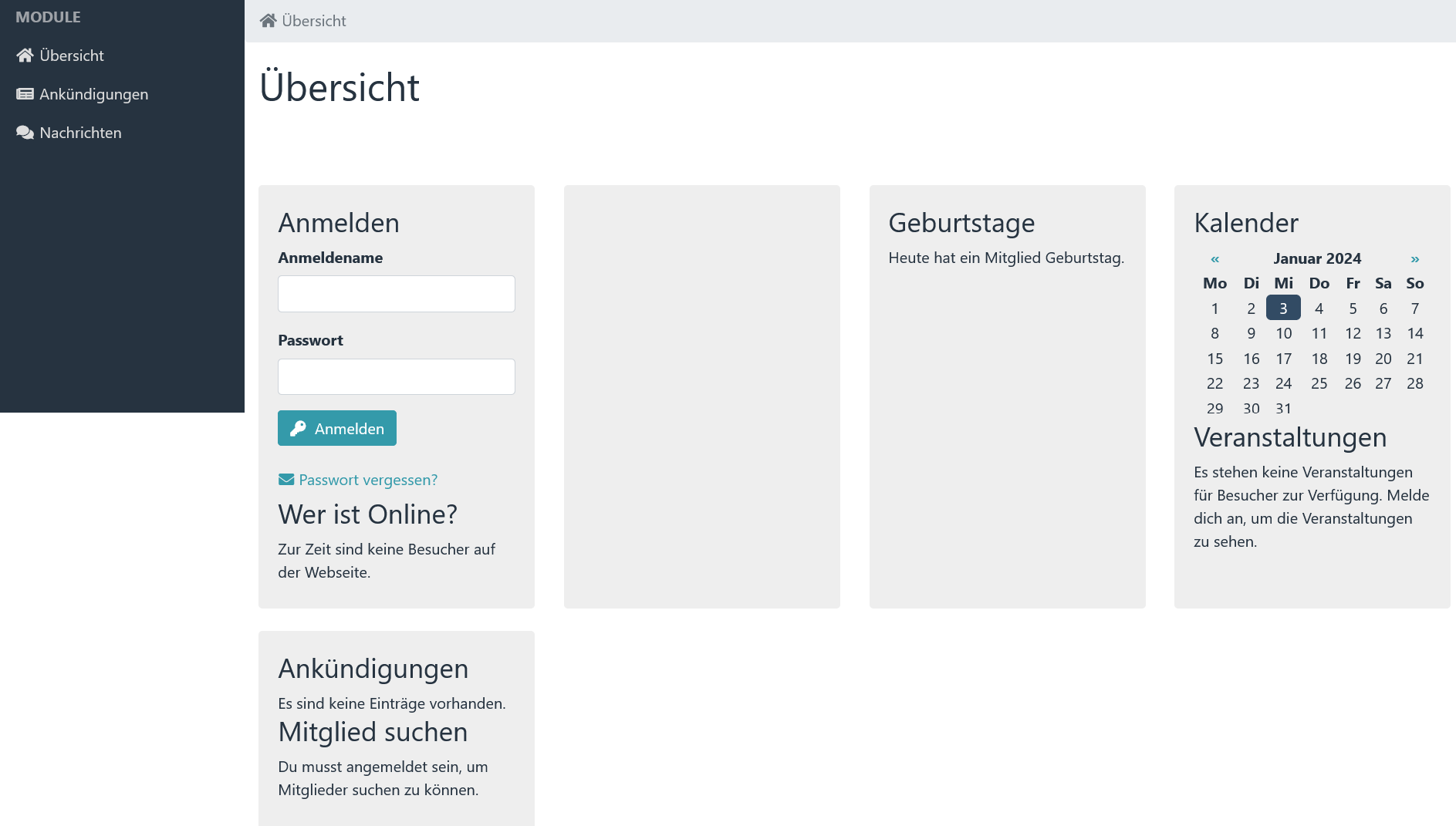Click the newspaper icon beside Ankündigungen
The image size is (1456, 826).
25,93
